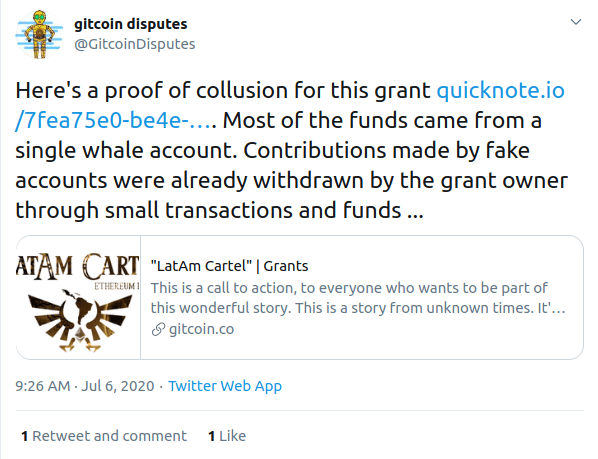Open the tweet options chevron menu
This screenshot has height=459, width=598.
(x=575, y=22)
